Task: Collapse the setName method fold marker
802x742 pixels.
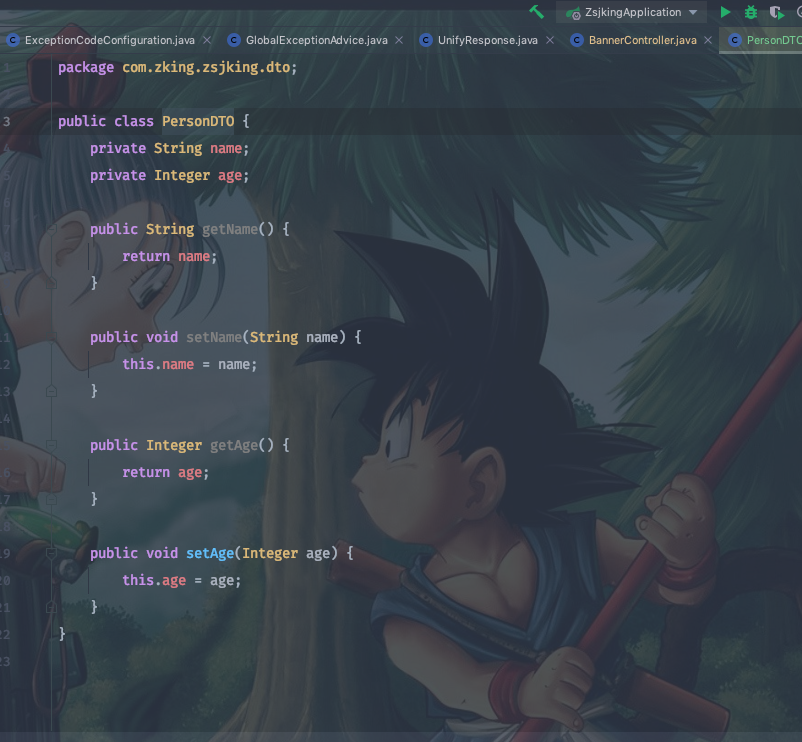Action: pos(51,337)
